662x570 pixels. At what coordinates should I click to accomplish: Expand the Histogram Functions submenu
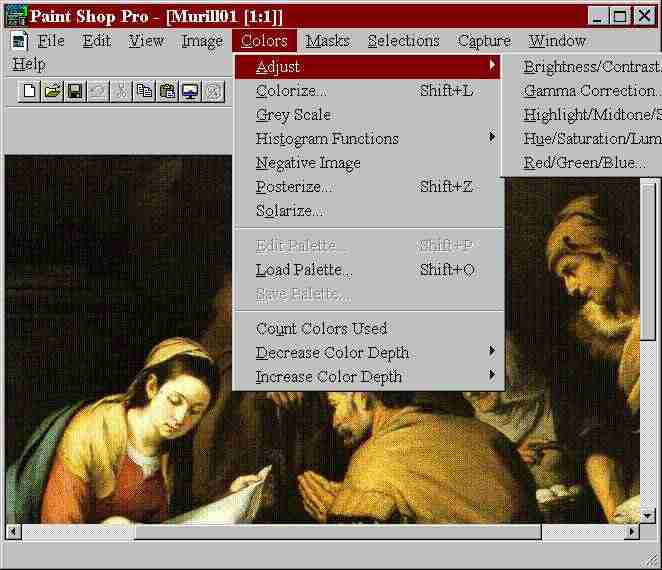[327, 139]
